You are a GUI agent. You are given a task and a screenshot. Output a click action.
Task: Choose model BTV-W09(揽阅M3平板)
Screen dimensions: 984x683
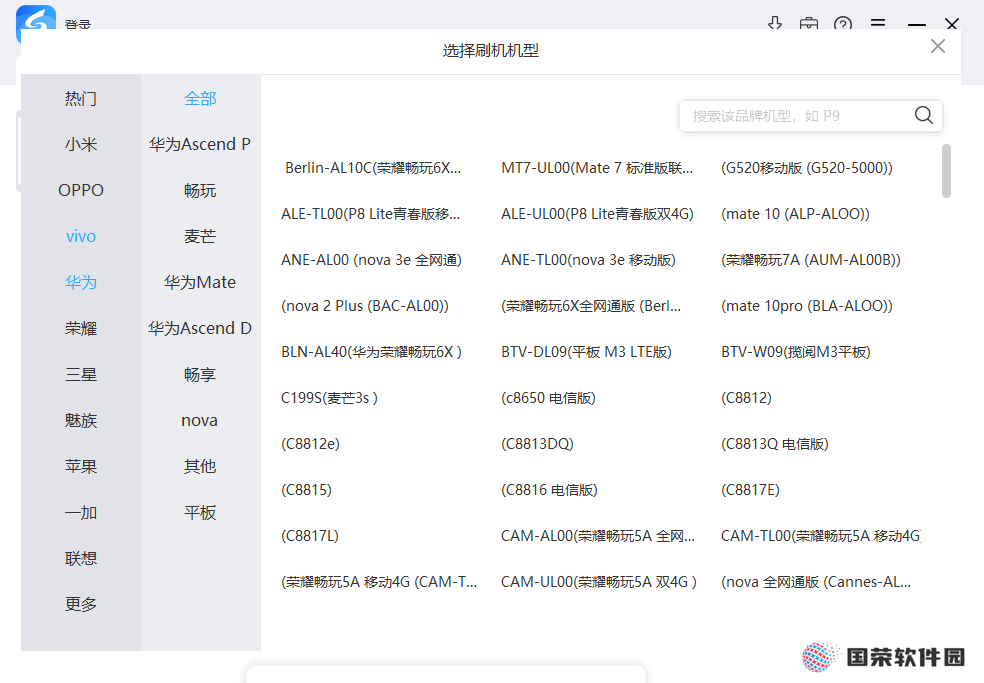pyautogui.click(x=796, y=352)
